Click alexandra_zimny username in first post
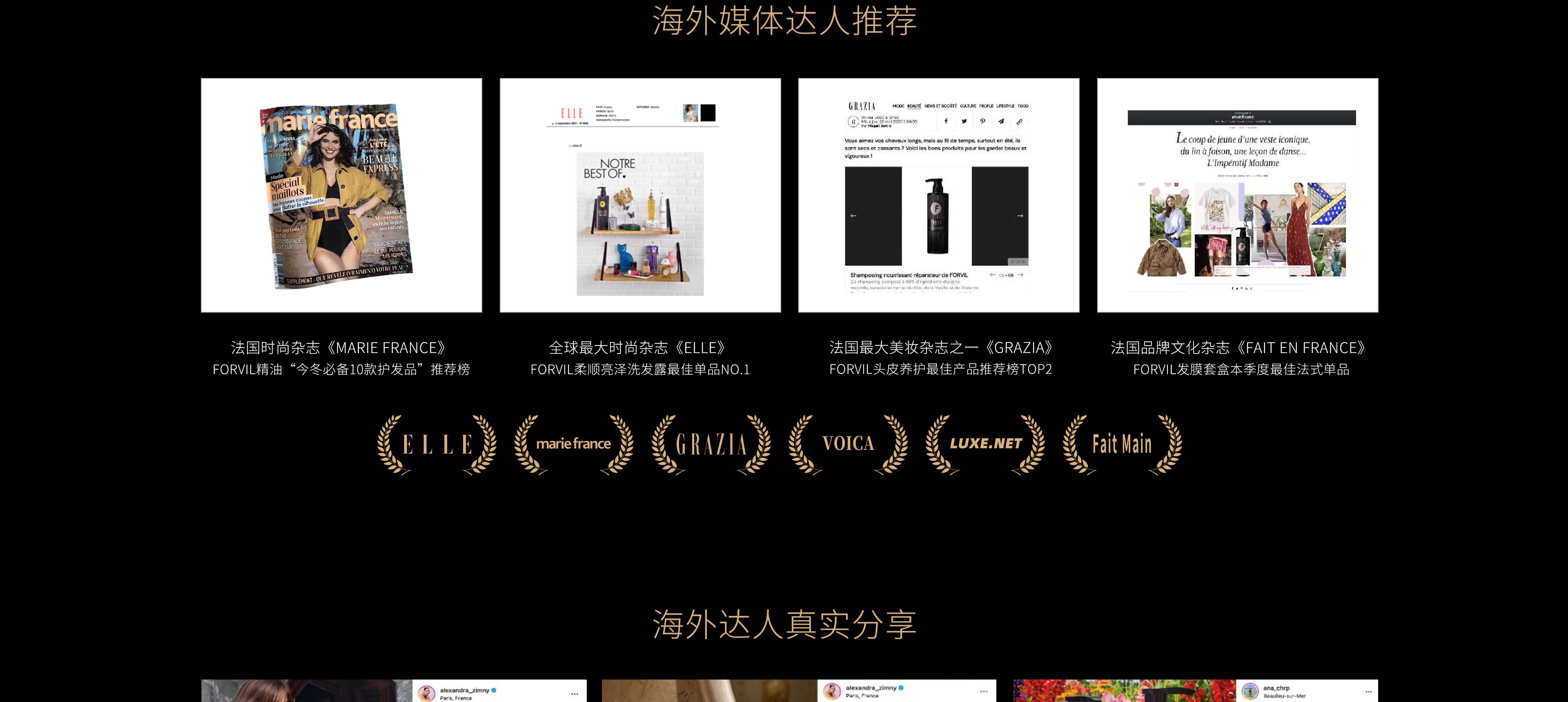This screenshot has width=1568, height=702. point(464,691)
